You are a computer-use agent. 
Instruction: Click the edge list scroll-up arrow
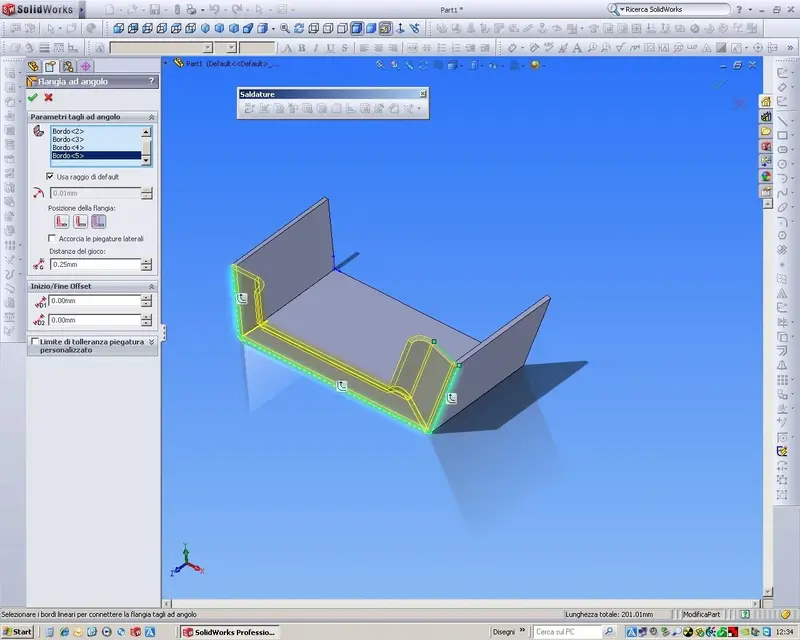146,132
